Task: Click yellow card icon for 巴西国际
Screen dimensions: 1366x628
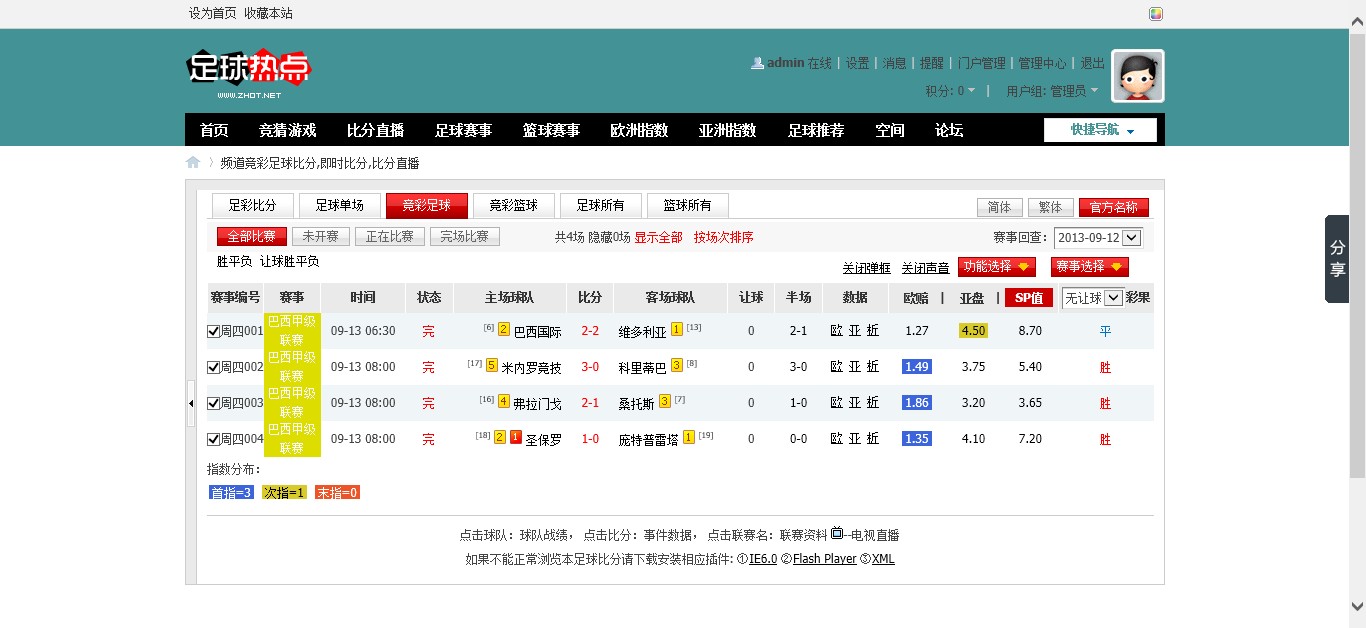Action: click(x=504, y=329)
